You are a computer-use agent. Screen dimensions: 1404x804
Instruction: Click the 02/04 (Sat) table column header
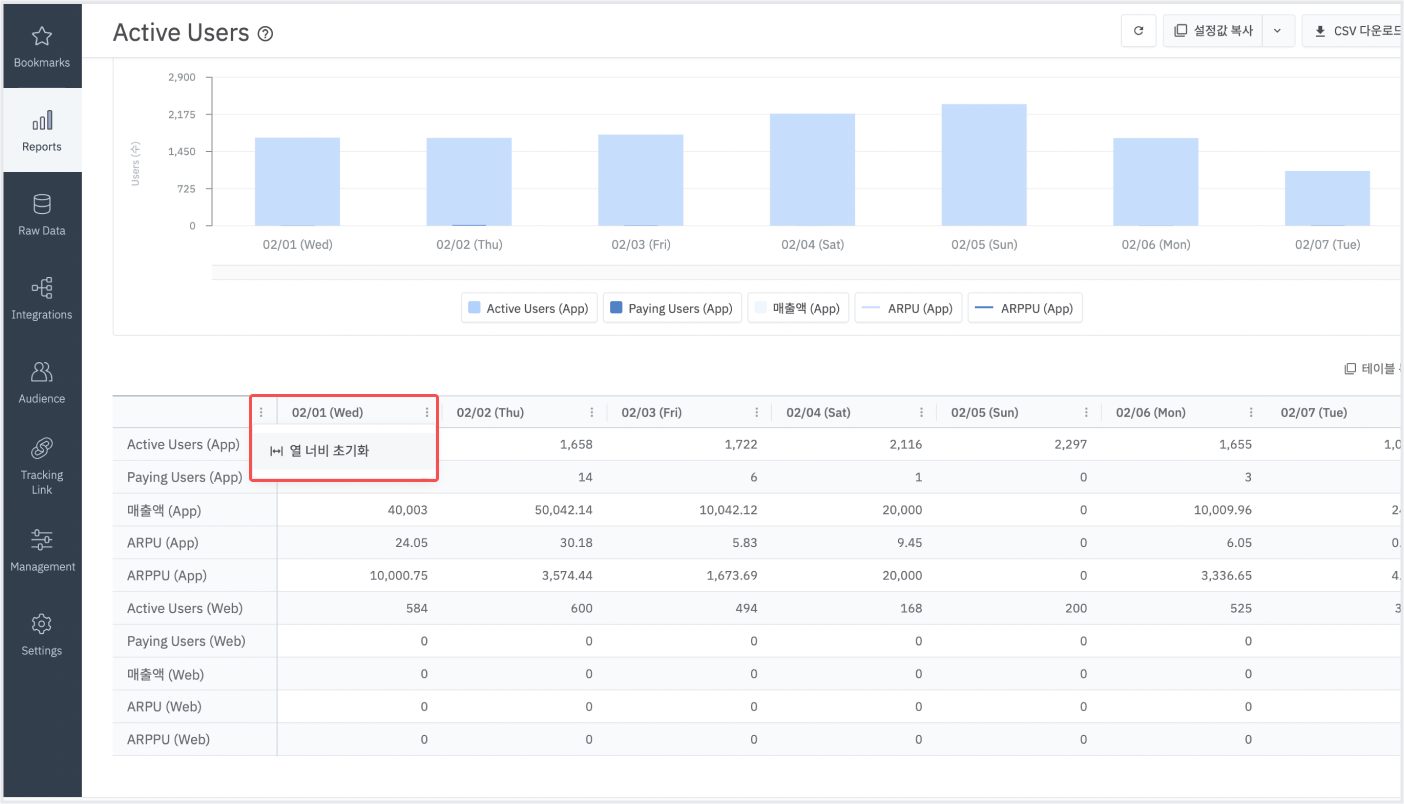pos(817,412)
